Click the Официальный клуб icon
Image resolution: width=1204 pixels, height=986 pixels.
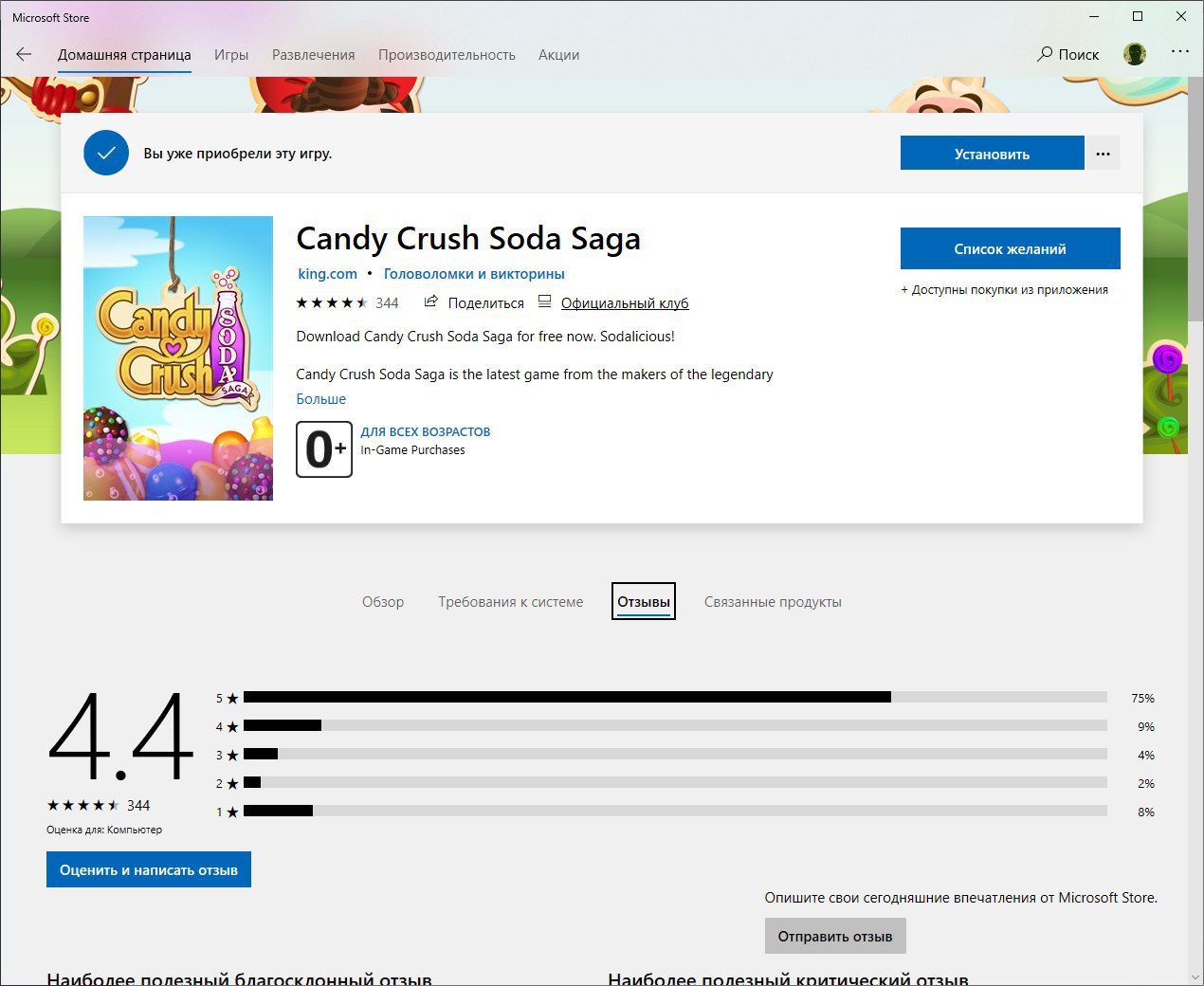coord(544,302)
